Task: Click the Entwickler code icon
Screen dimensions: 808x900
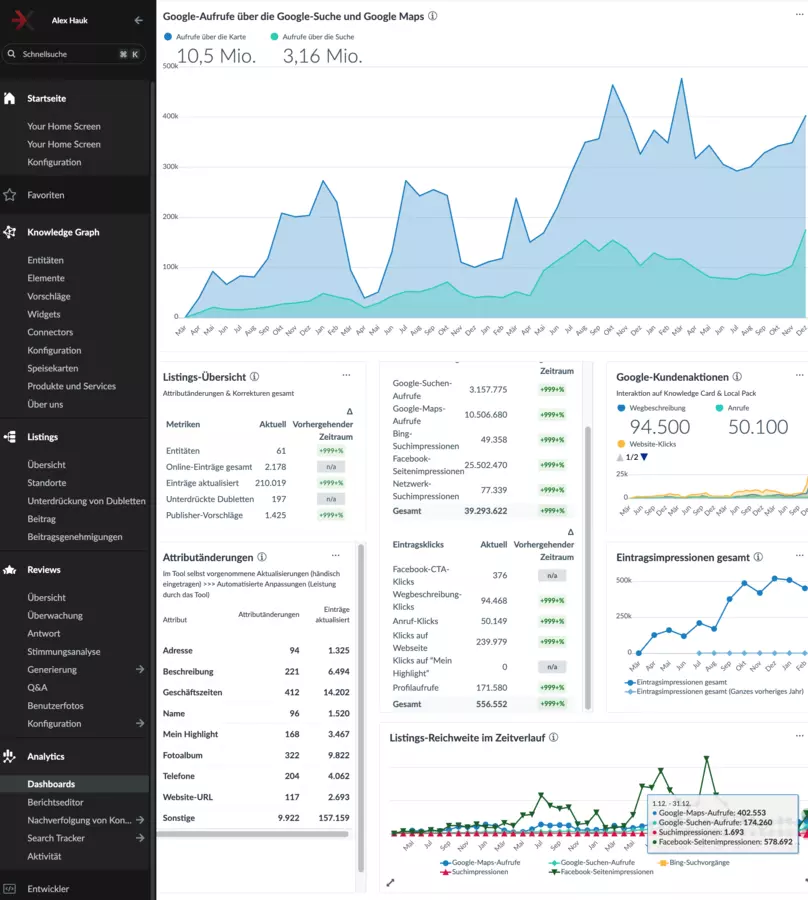Action: [10, 888]
